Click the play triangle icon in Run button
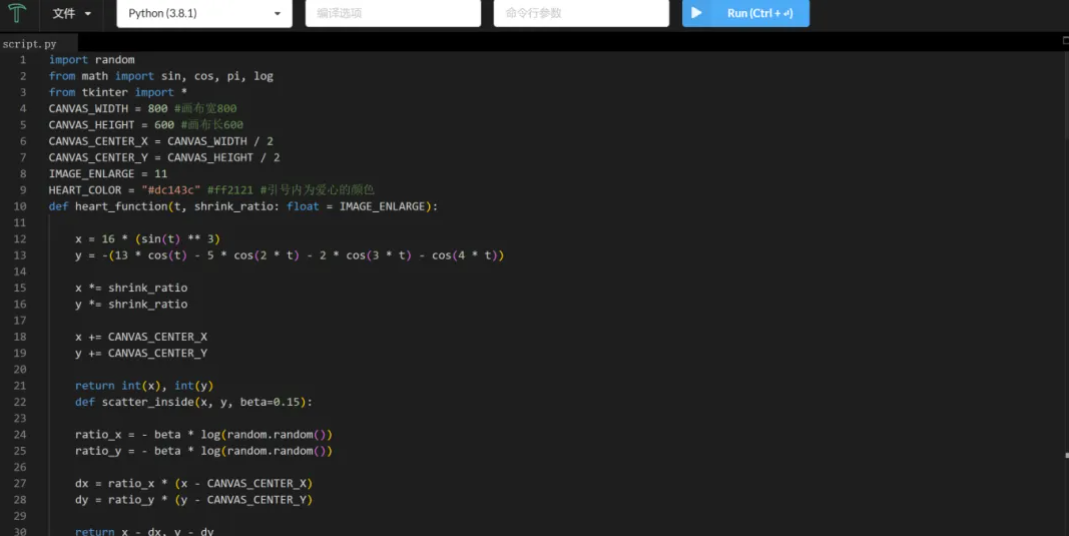1069x536 pixels. [x=696, y=13]
